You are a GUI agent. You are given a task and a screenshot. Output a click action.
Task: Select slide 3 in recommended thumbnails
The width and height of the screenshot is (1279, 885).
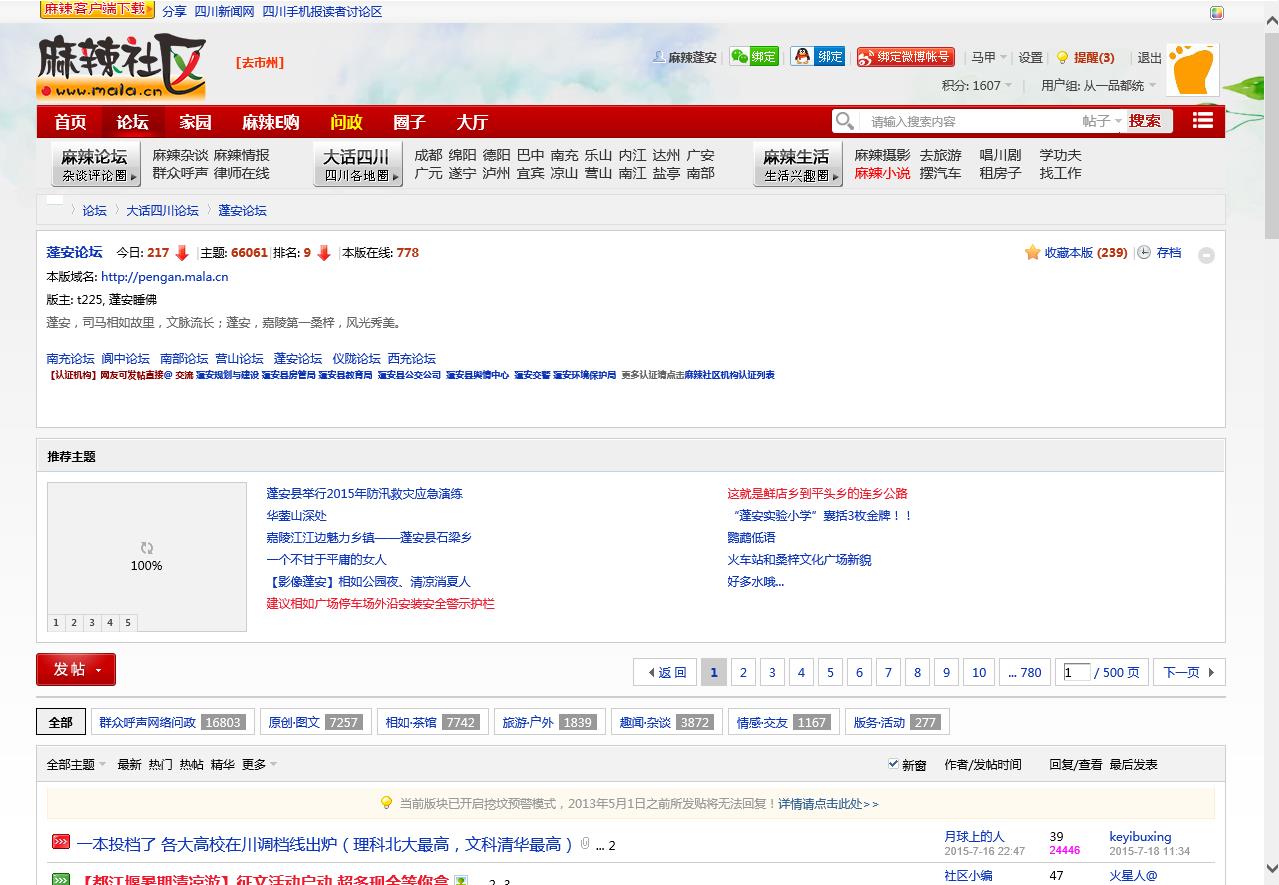(92, 623)
